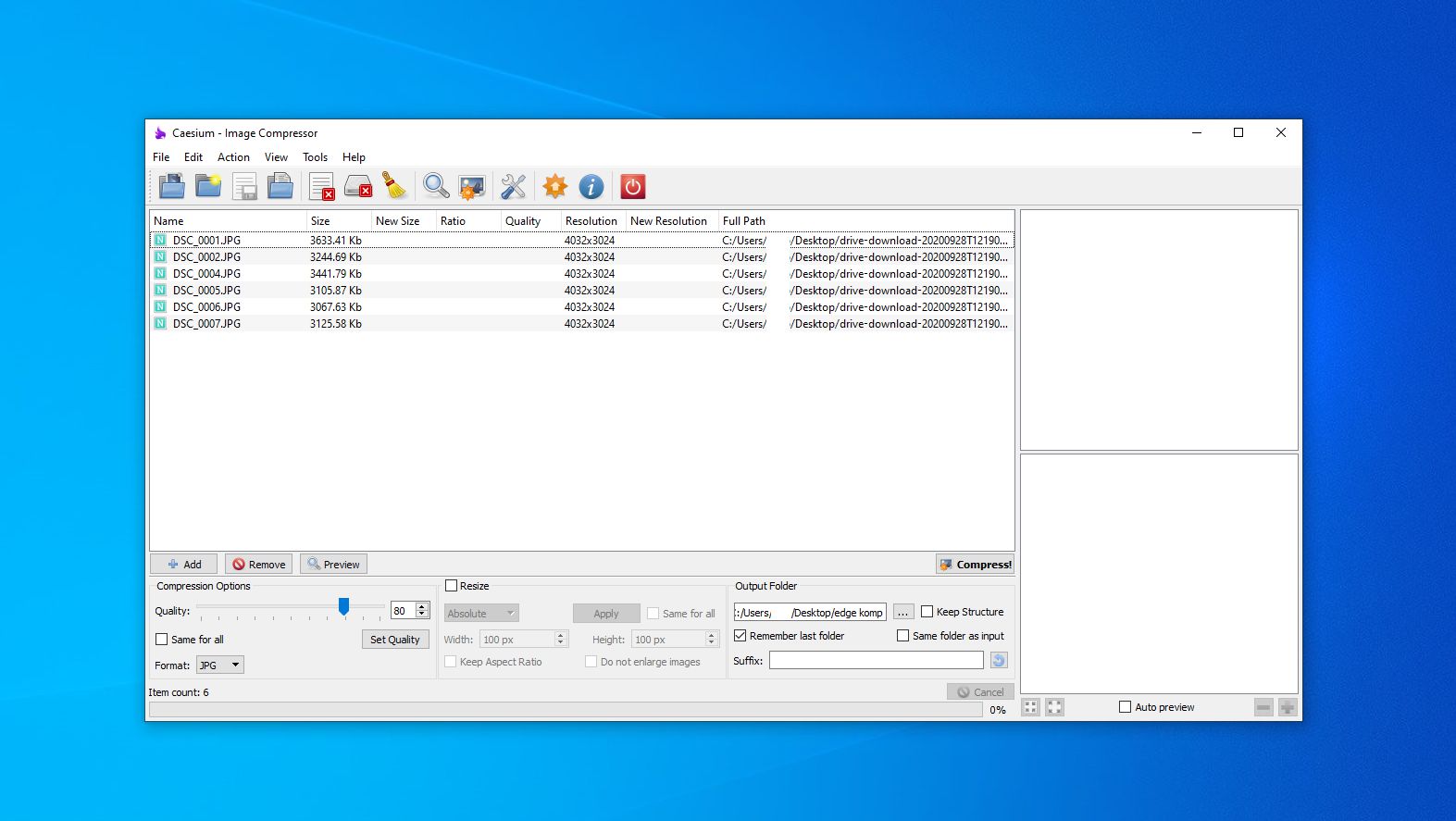
Task: Click the Set Quality button
Action: coord(395,640)
